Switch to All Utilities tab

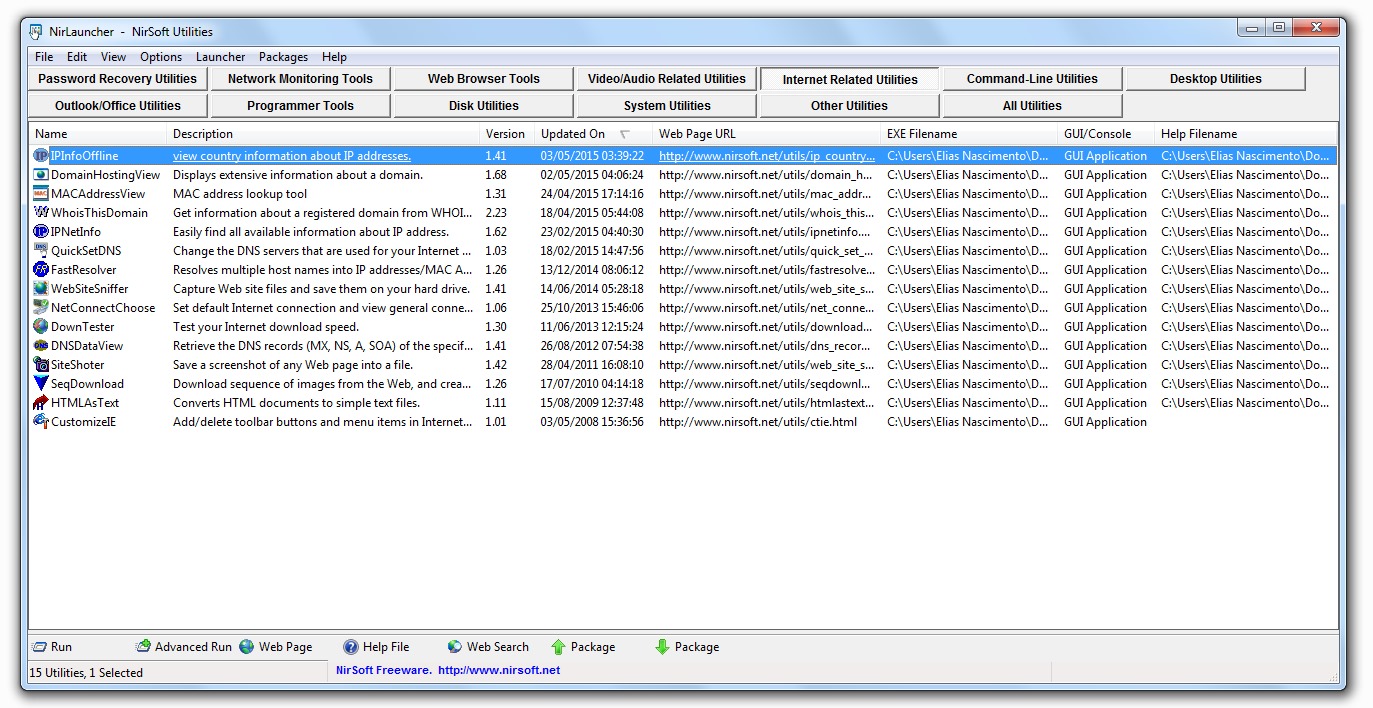click(x=1032, y=106)
